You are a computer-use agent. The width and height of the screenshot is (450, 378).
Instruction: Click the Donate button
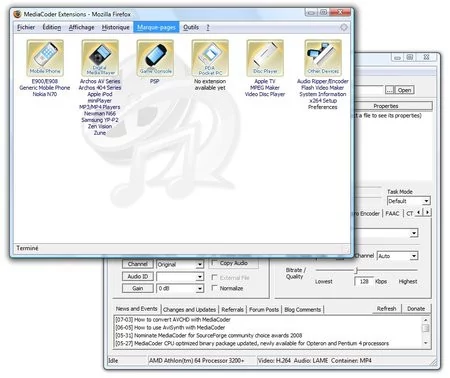point(416,309)
